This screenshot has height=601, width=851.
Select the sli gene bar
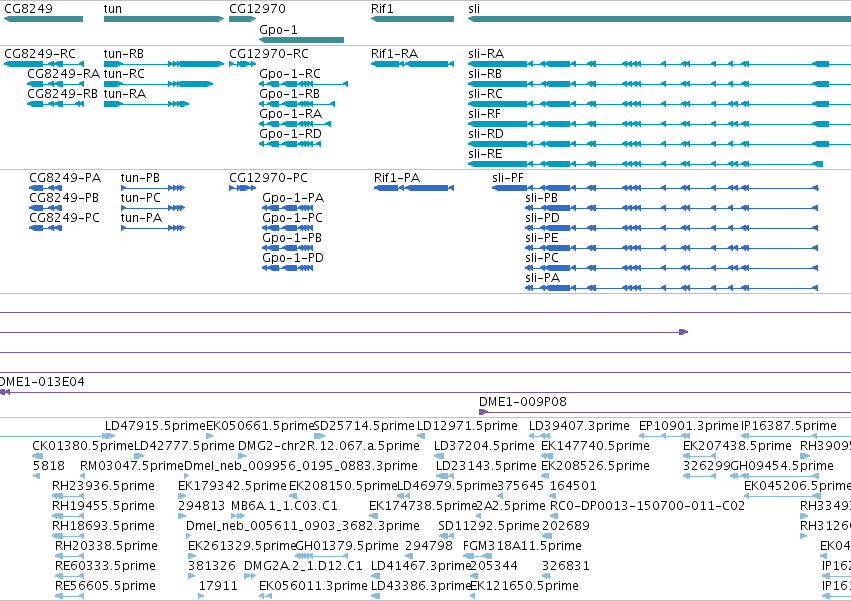pos(659,19)
